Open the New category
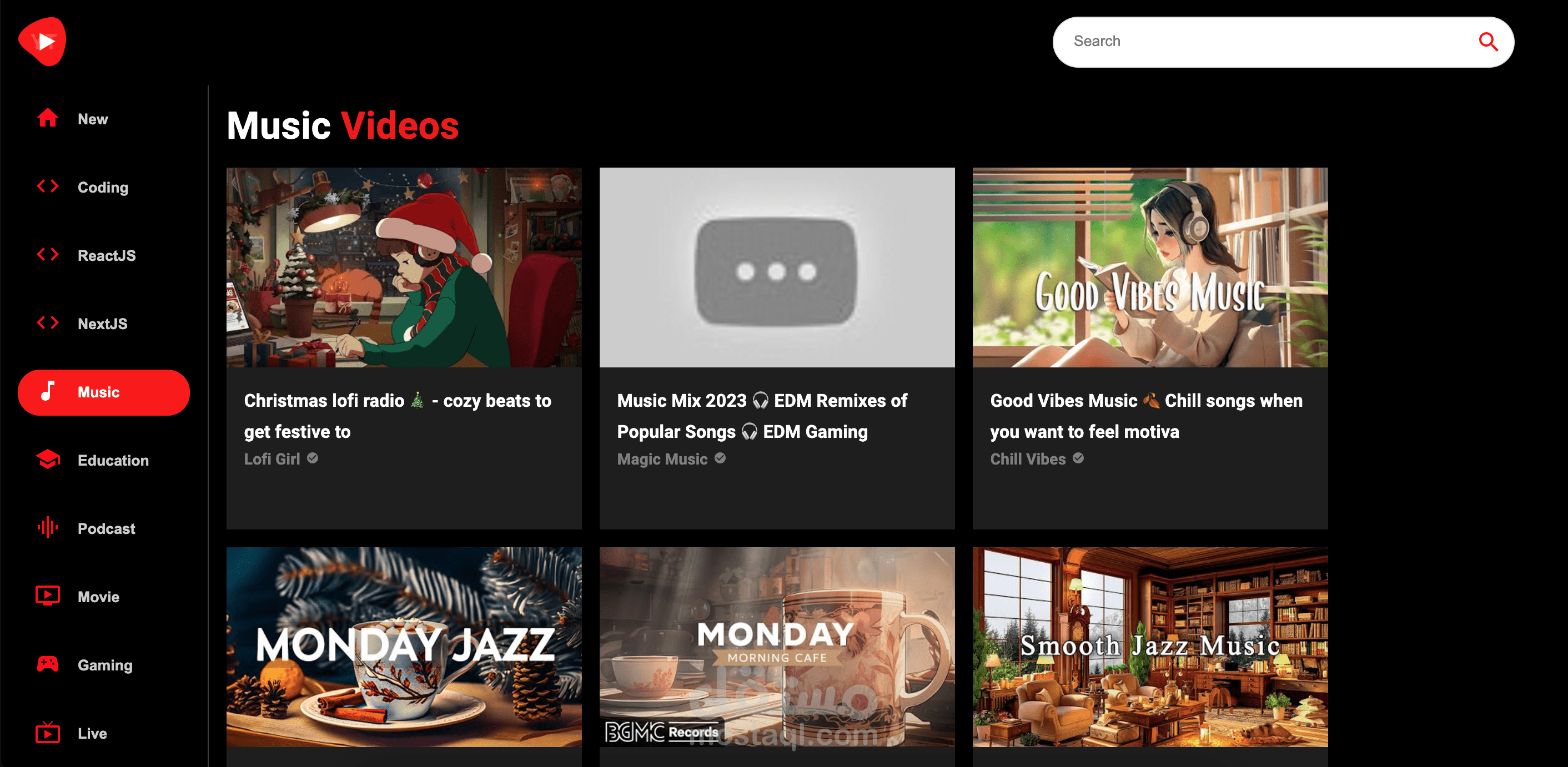The height and width of the screenshot is (767, 1568). (103, 119)
